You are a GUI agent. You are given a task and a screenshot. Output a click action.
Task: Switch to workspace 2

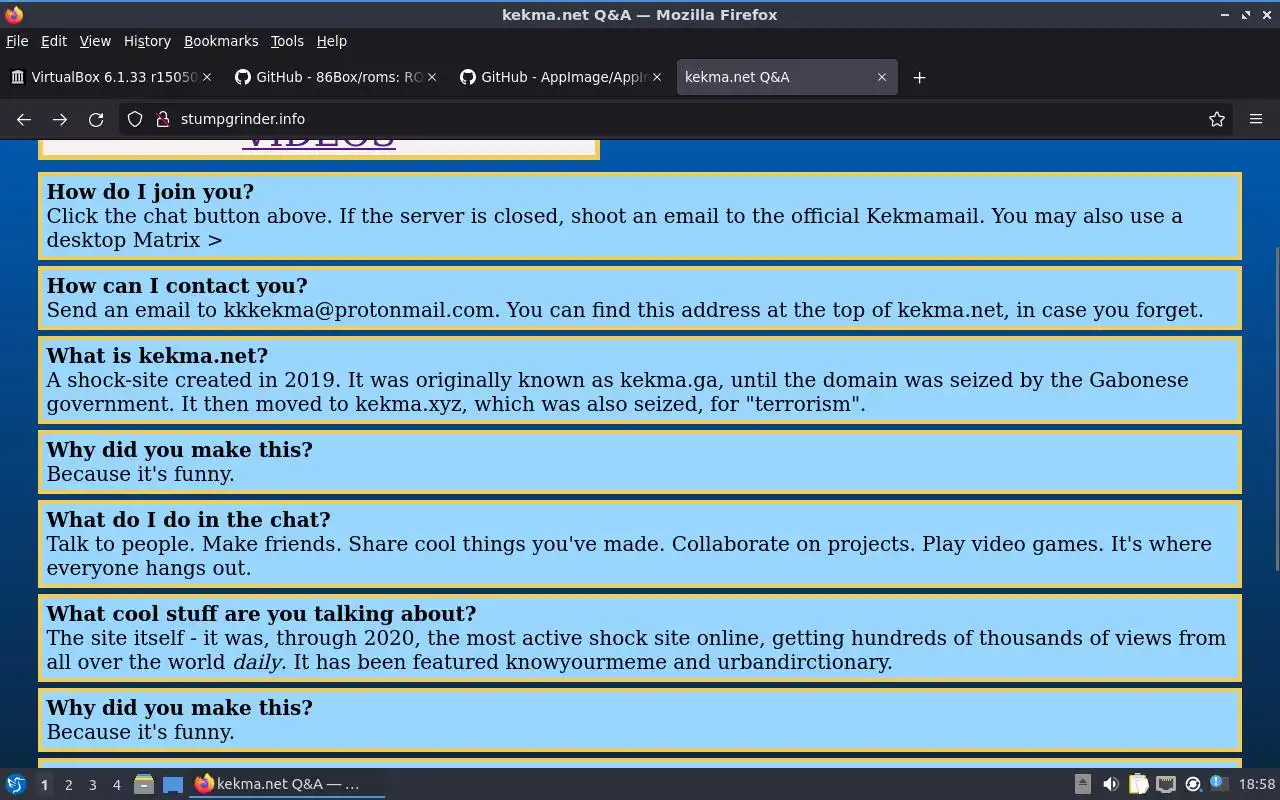pos(68,785)
